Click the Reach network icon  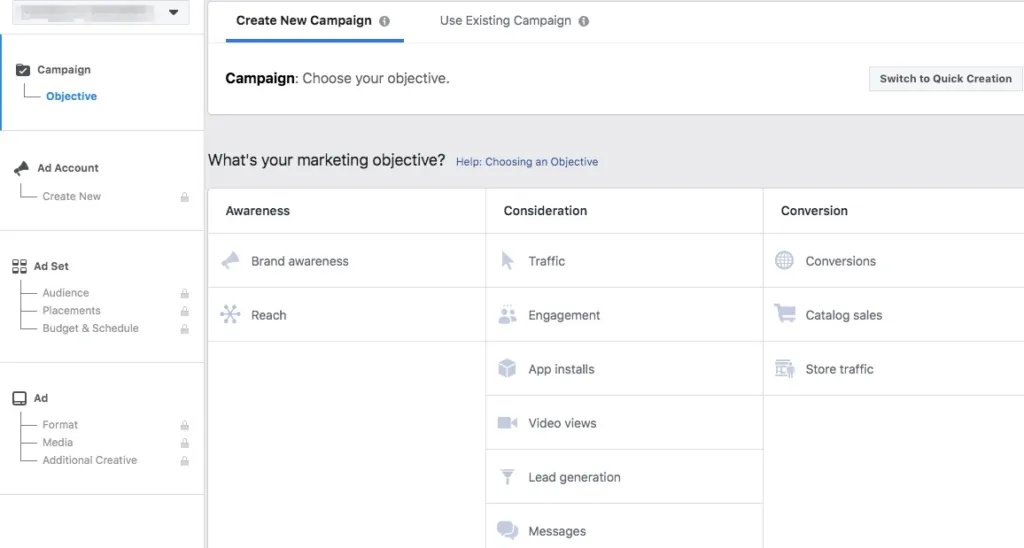click(x=230, y=315)
